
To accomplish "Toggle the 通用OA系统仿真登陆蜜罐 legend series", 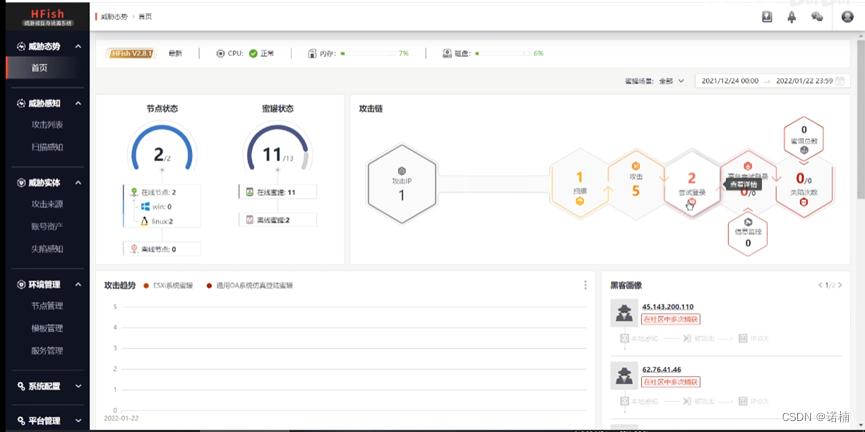I will click(250, 286).
